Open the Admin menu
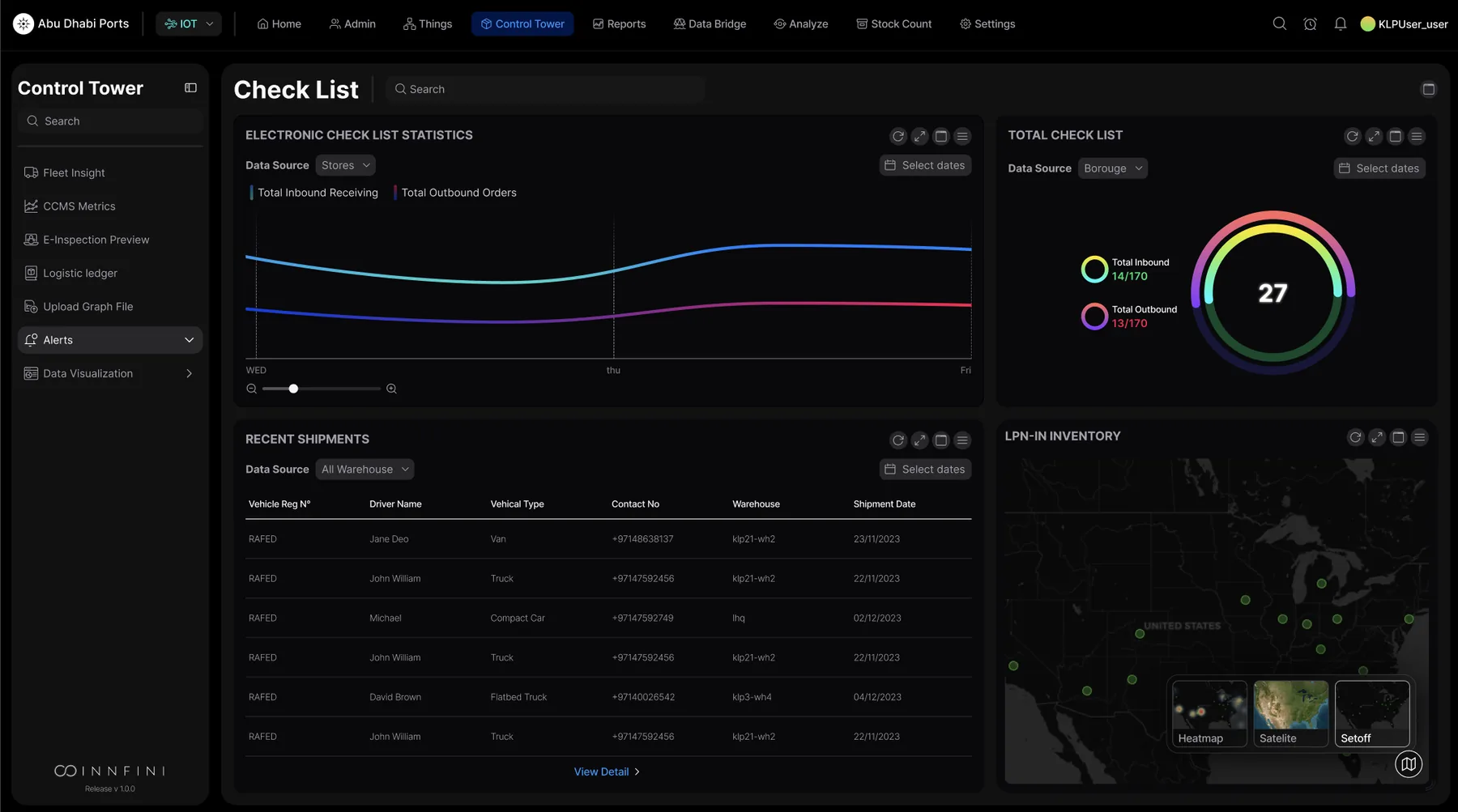The width and height of the screenshot is (1458, 812). click(352, 23)
